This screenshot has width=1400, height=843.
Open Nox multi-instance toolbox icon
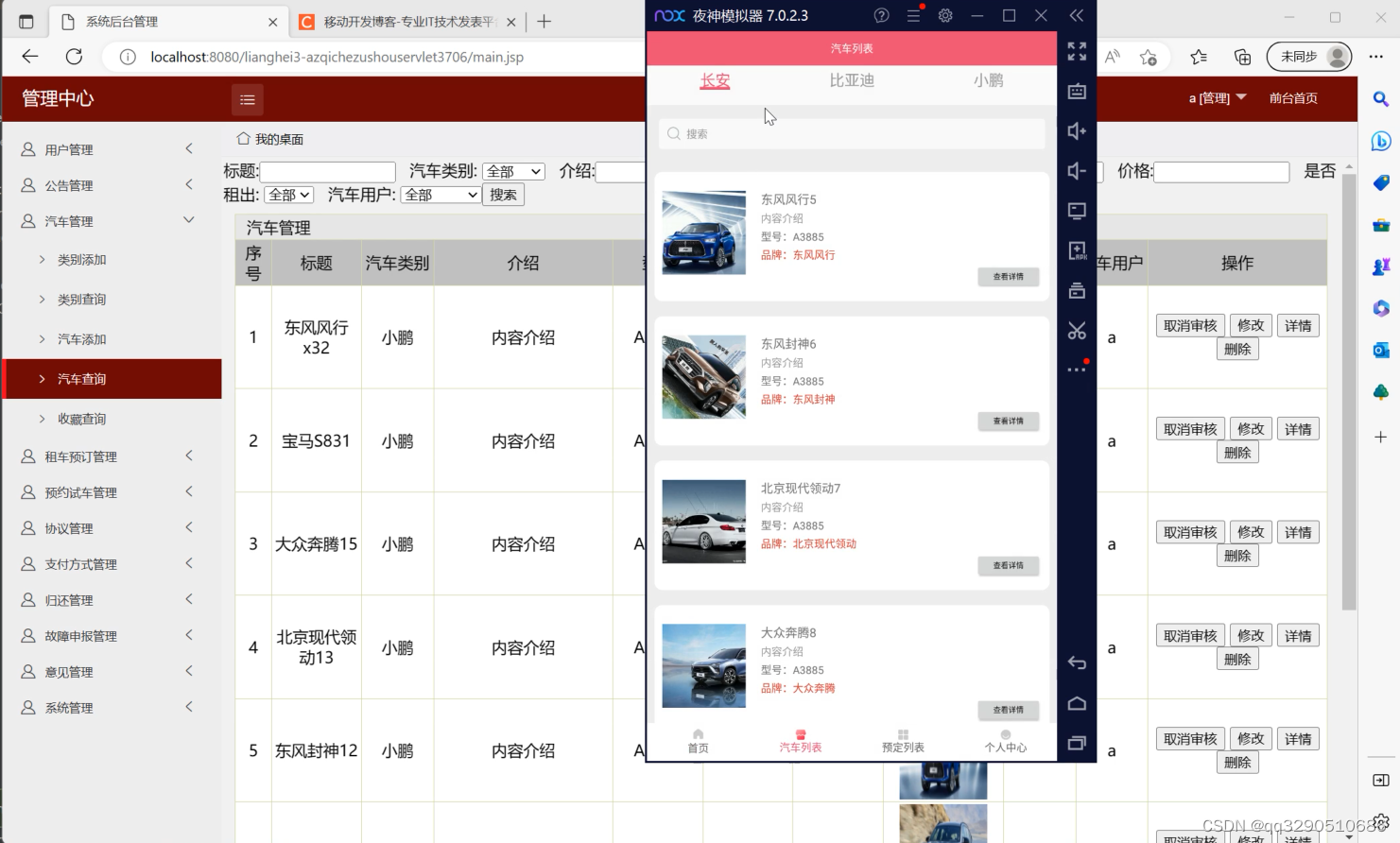[x=1077, y=290]
